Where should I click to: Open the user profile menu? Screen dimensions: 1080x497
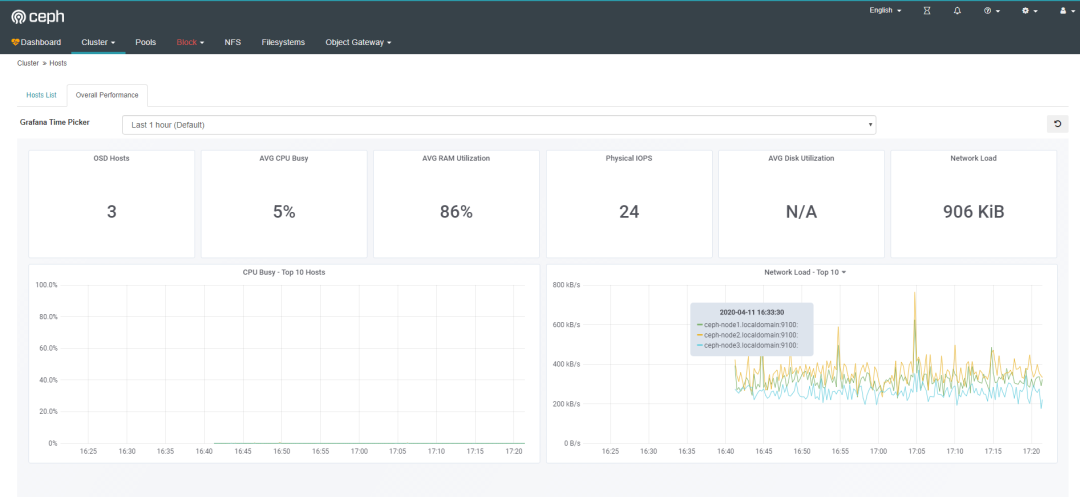[1065, 11]
